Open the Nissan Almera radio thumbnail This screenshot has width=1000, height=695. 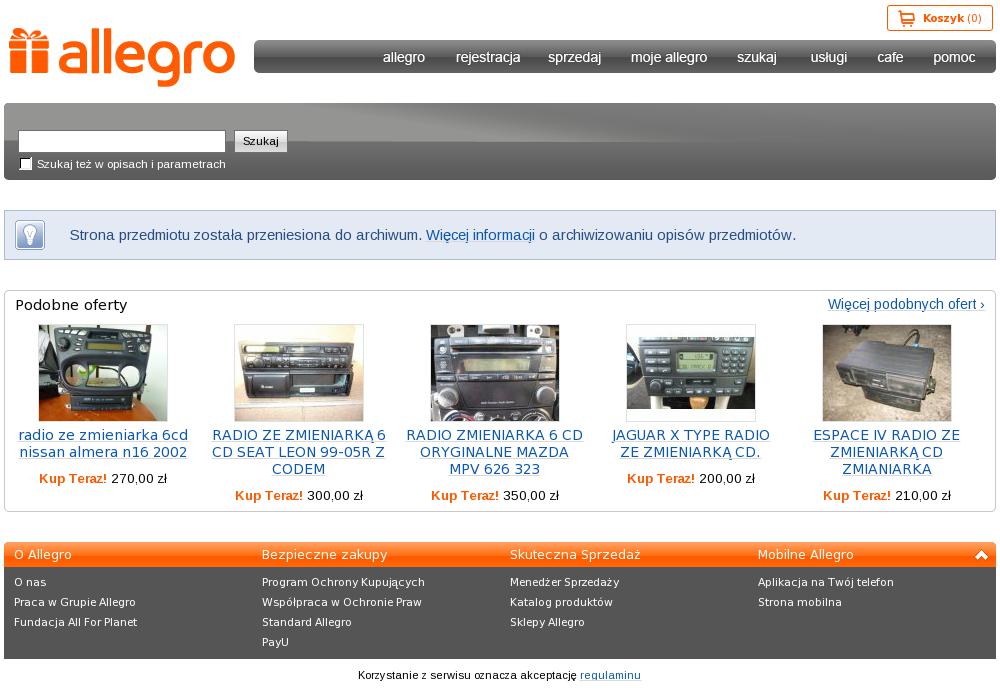coord(103,372)
